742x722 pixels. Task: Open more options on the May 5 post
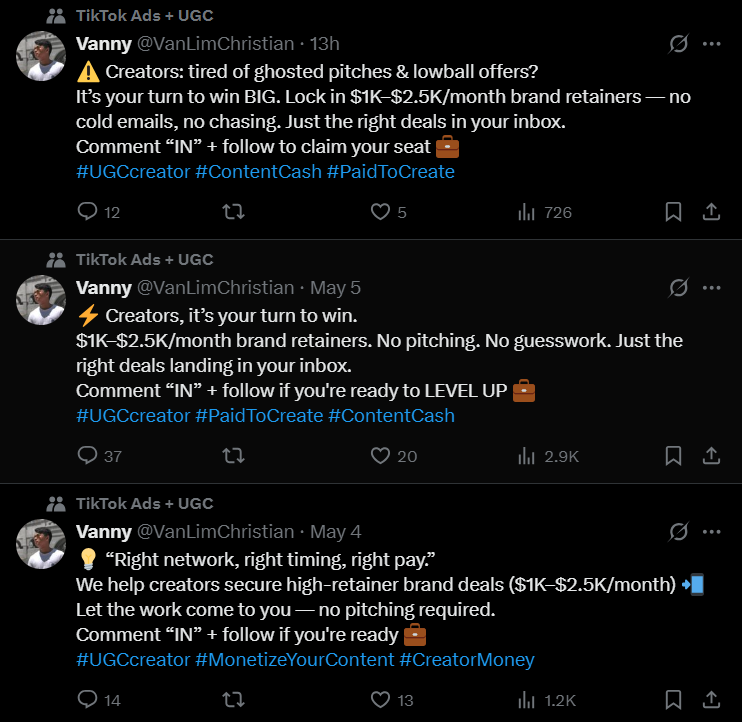click(711, 288)
